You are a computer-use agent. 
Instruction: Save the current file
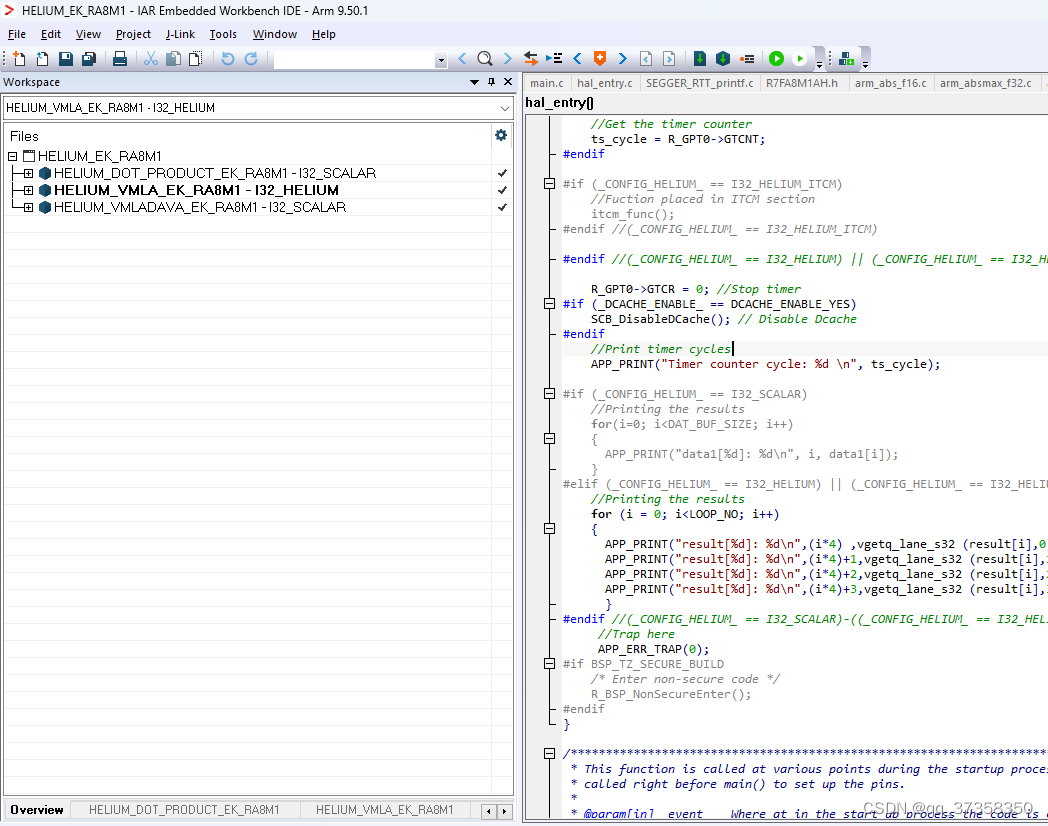66,59
